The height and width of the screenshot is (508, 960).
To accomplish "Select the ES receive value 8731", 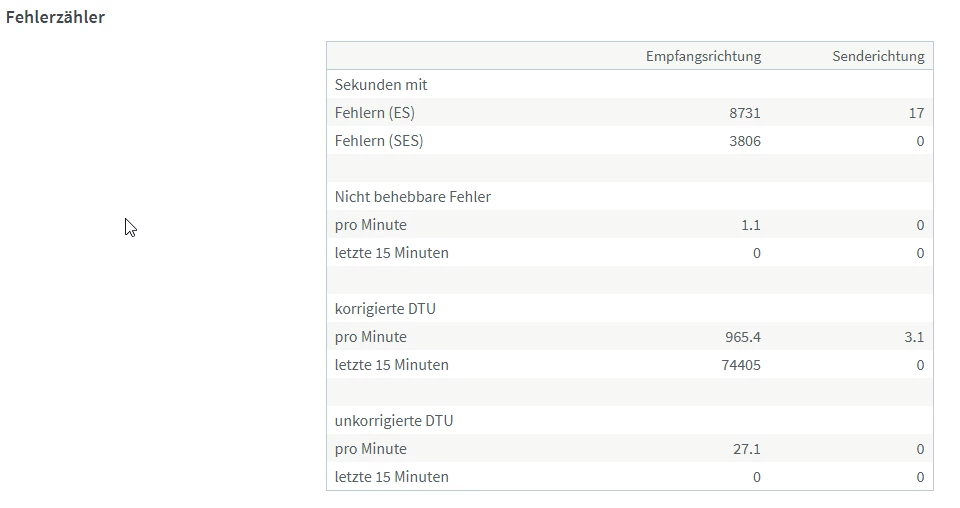I will click(745, 113).
